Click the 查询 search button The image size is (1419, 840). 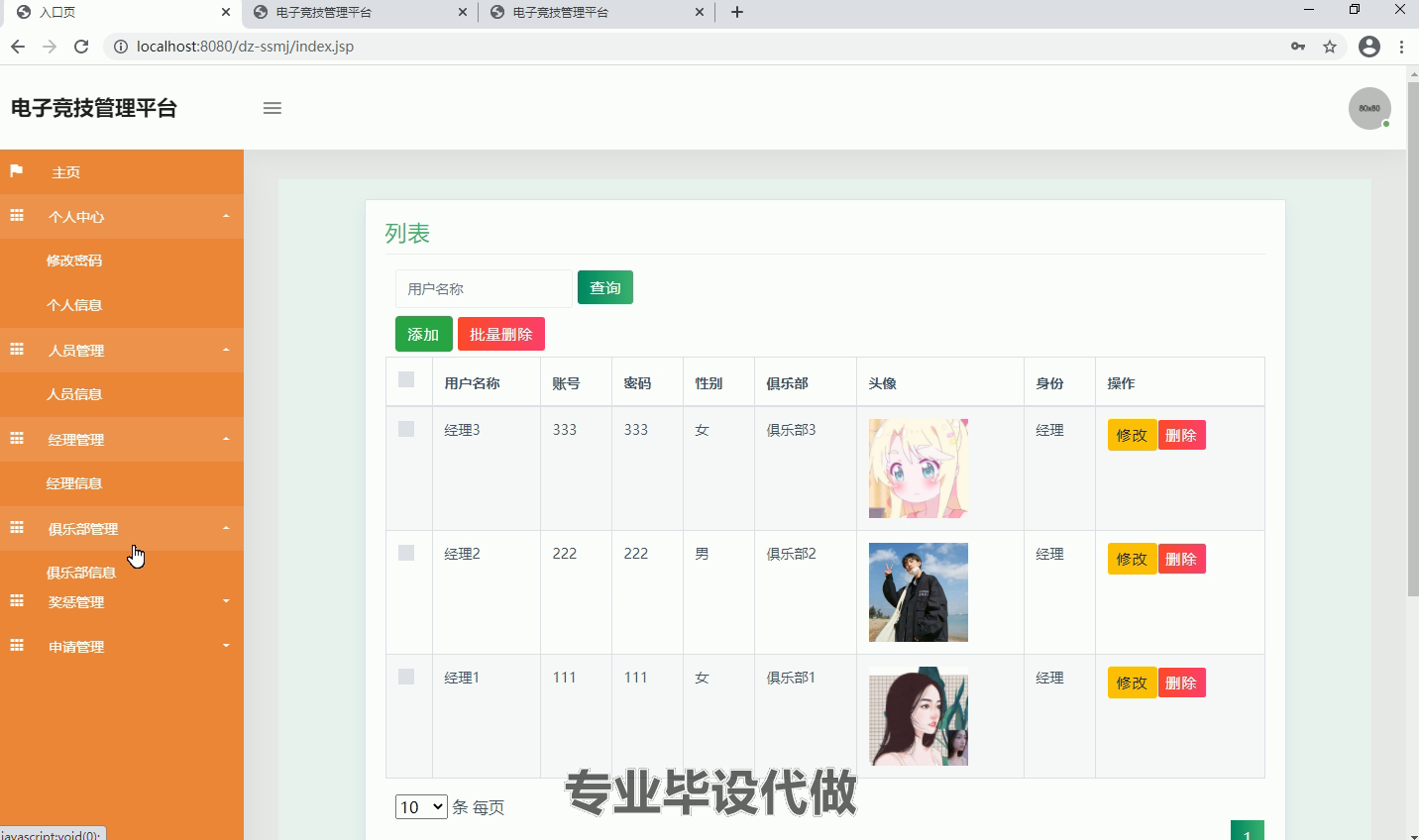click(x=605, y=287)
